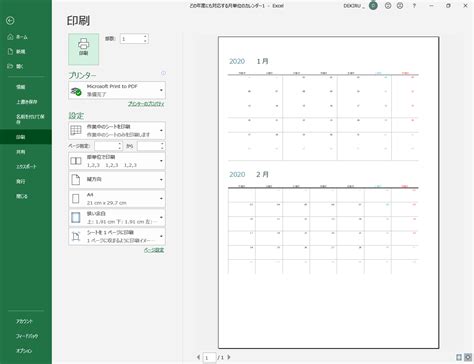The image size is (474, 364).
Task: Click 上書き保存 (Save) in the sidebar
Action: pos(26,102)
